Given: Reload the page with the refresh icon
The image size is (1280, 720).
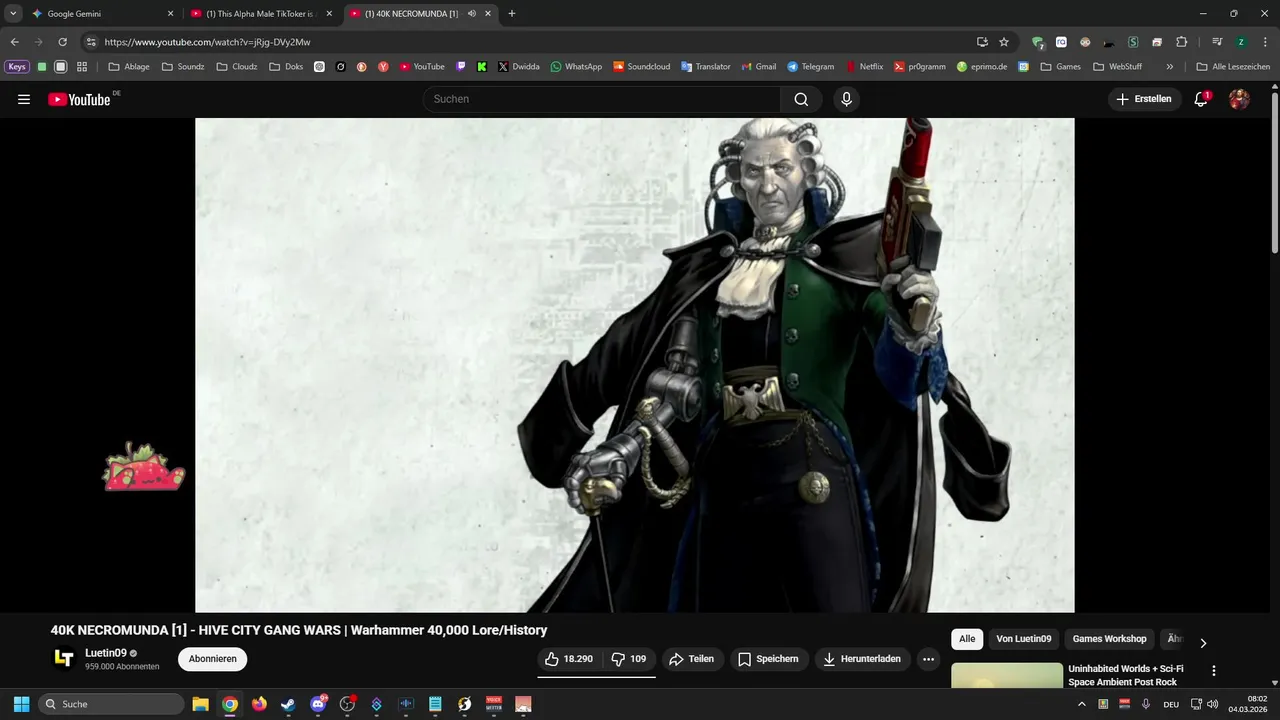Looking at the screenshot, I should (x=62, y=42).
